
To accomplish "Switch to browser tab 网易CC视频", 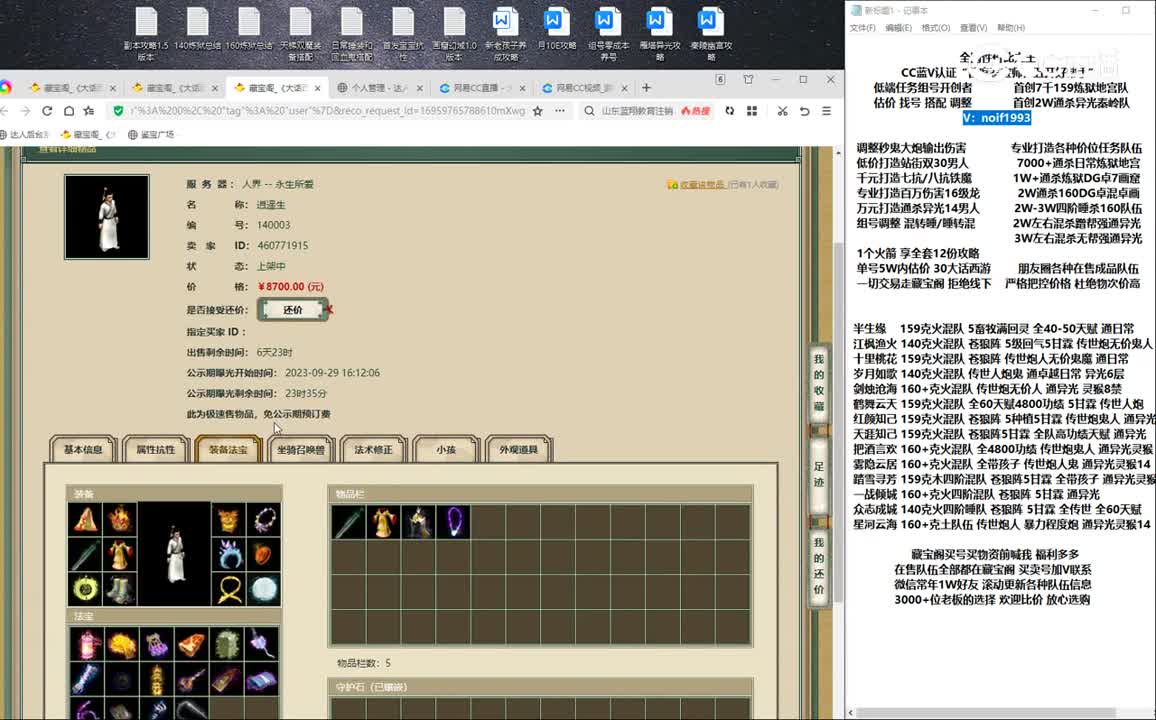I will click(584, 88).
